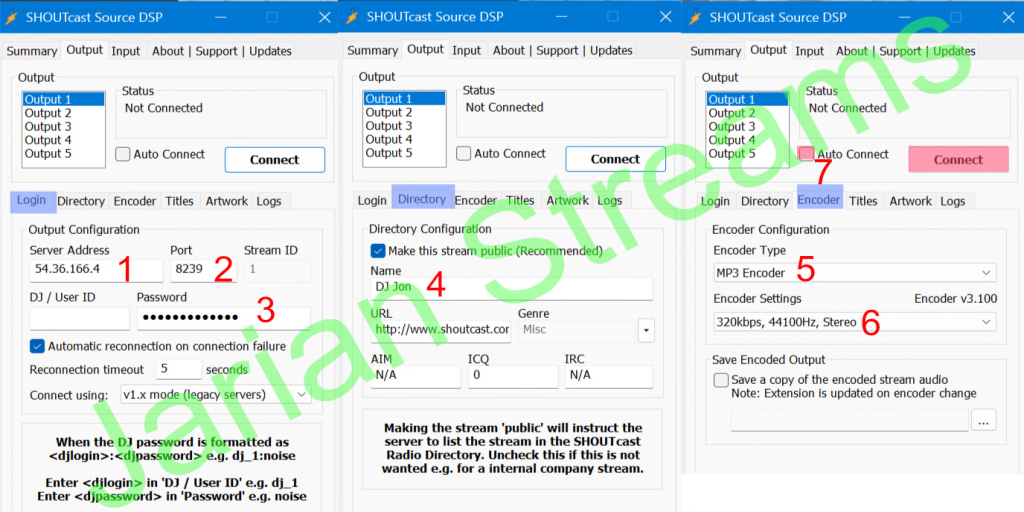Click the ICQ field showing 0
Viewport: 1024px width, 512px height.
point(511,376)
